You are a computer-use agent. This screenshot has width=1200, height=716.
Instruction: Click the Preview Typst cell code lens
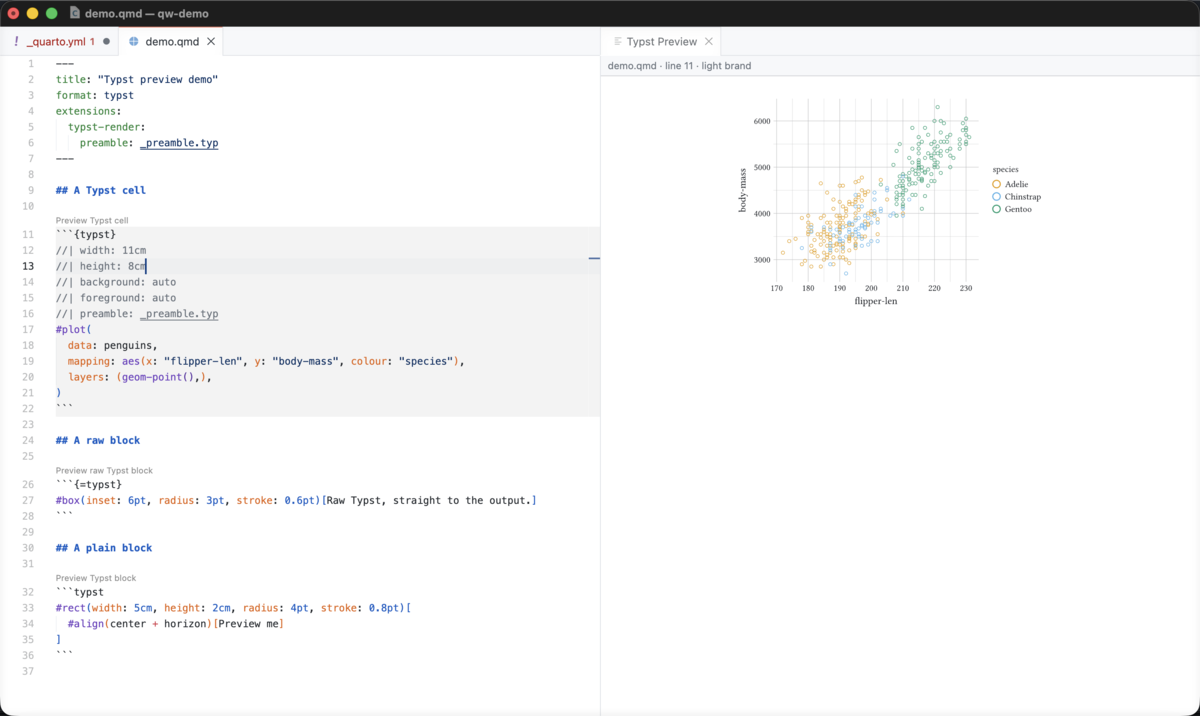click(x=92, y=220)
